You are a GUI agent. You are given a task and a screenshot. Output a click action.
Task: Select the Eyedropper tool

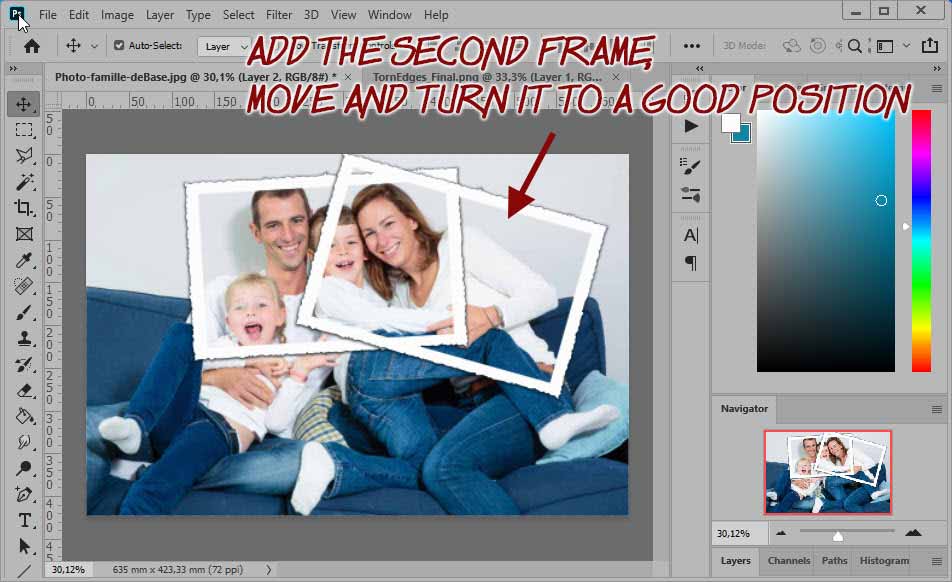(x=24, y=260)
